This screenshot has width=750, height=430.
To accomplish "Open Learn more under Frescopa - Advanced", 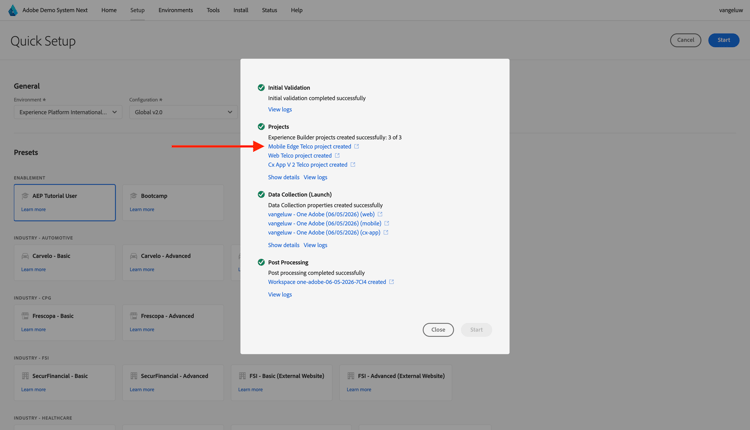I will [x=142, y=330].
